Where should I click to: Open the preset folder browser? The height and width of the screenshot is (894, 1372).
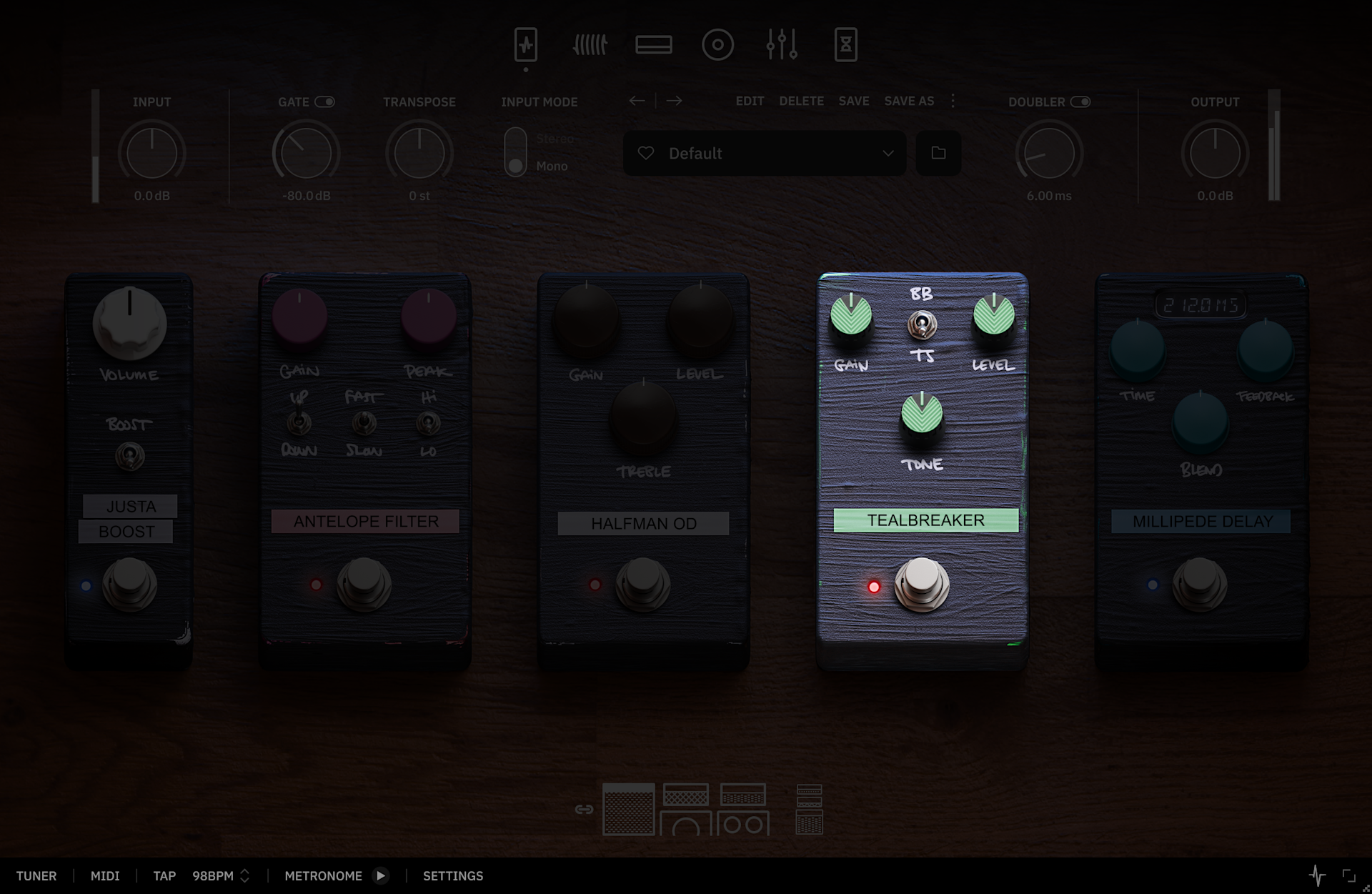coord(938,153)
